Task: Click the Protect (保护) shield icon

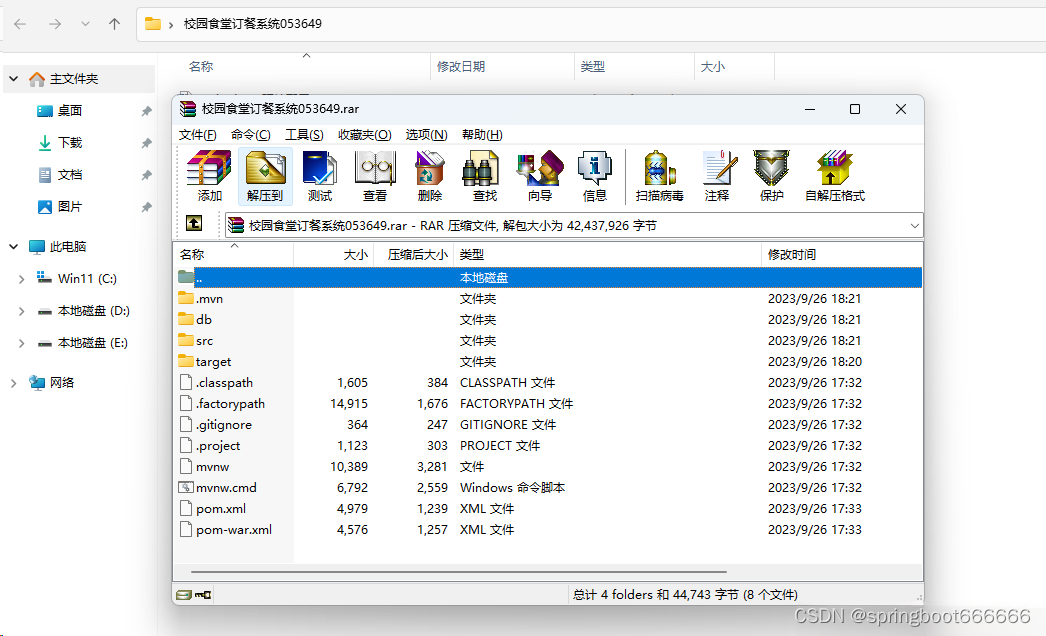Action: tap(772, 176)
